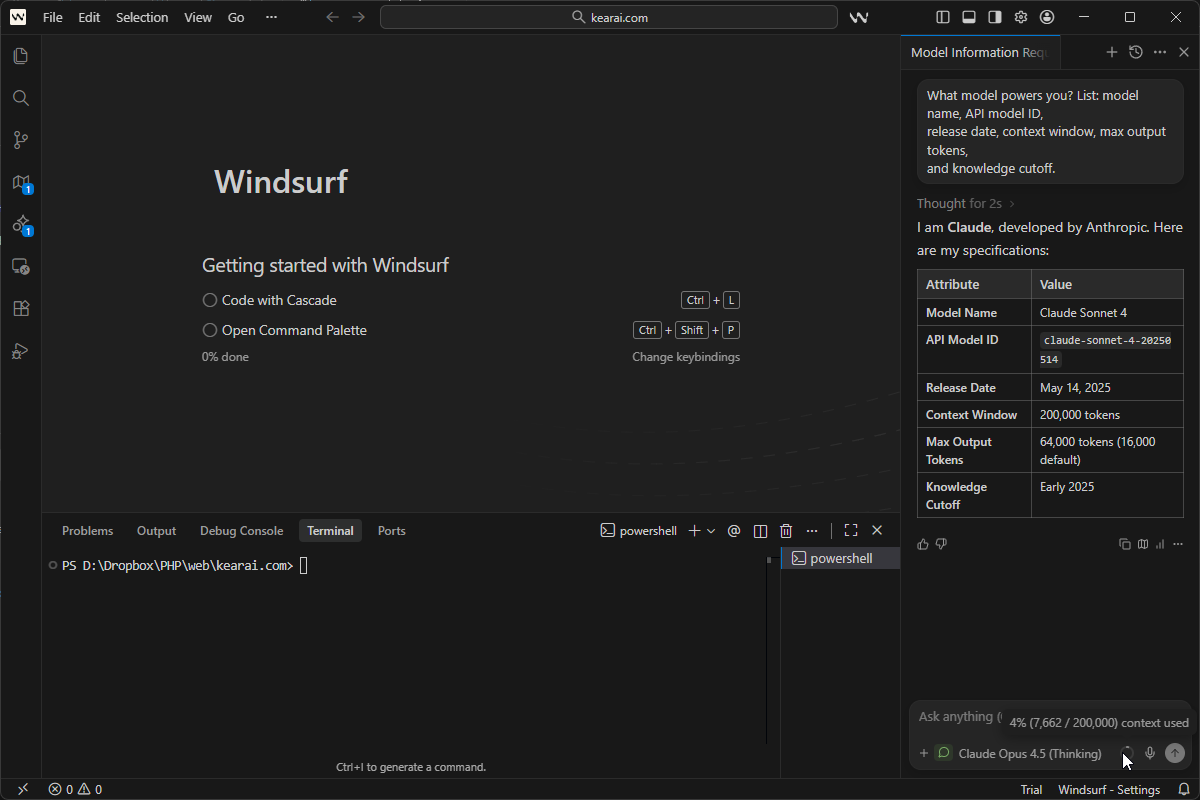Open notifications bell in the status bar

[x=1184, y=790]
